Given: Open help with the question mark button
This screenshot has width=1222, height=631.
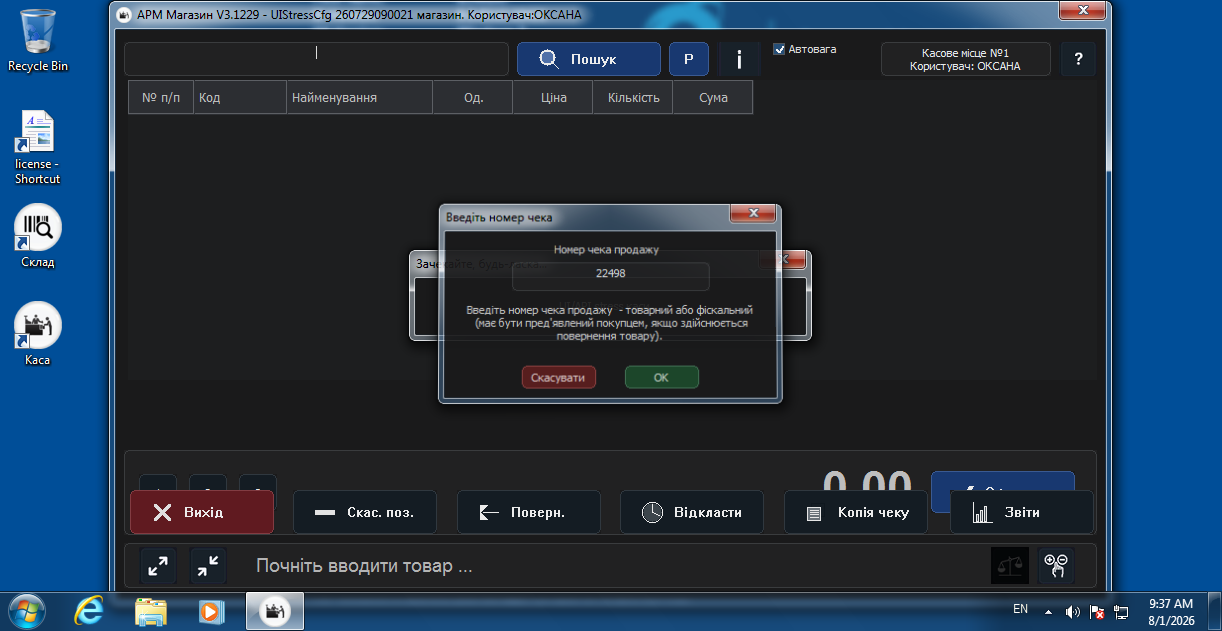Looking at the screenshot, I should point(1078,59).
